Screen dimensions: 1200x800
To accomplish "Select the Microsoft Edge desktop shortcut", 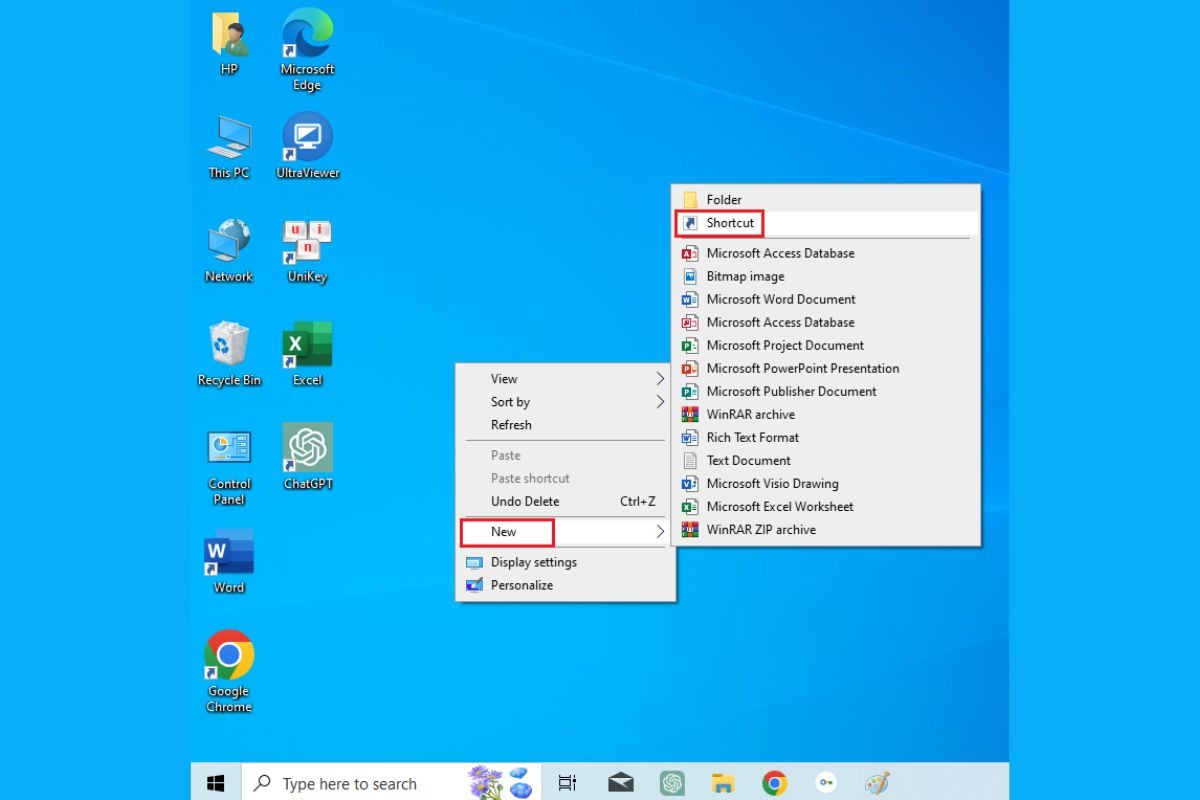I will tap(307, 50).
